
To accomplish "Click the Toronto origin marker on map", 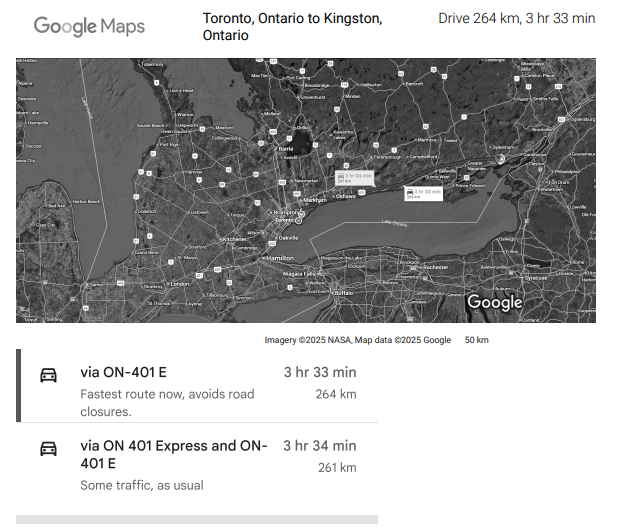I will [299, 221].
